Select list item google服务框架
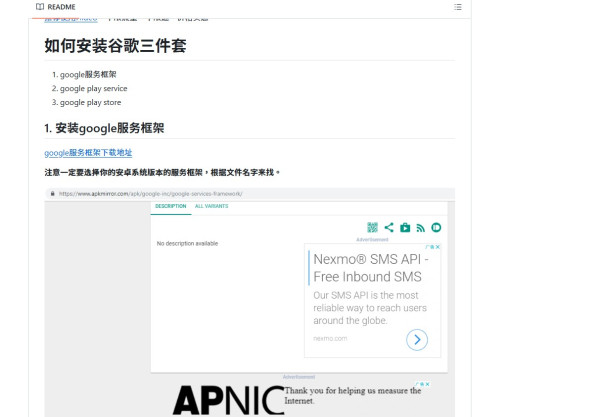The height and width of the screenshot is (417, 600). tap(88, 75)
